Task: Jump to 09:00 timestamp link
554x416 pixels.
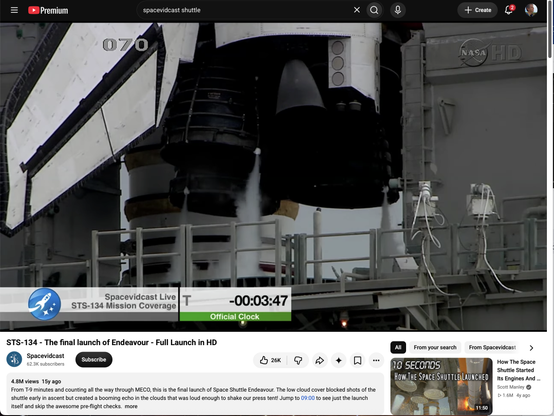Action: [x=308, y=398]
